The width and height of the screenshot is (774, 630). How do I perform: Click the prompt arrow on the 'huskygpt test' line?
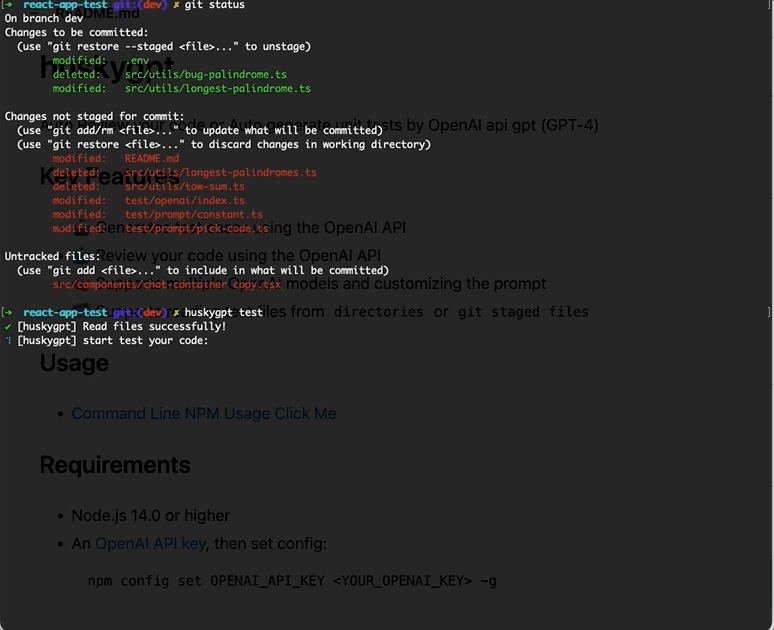(x=8, y=312)
